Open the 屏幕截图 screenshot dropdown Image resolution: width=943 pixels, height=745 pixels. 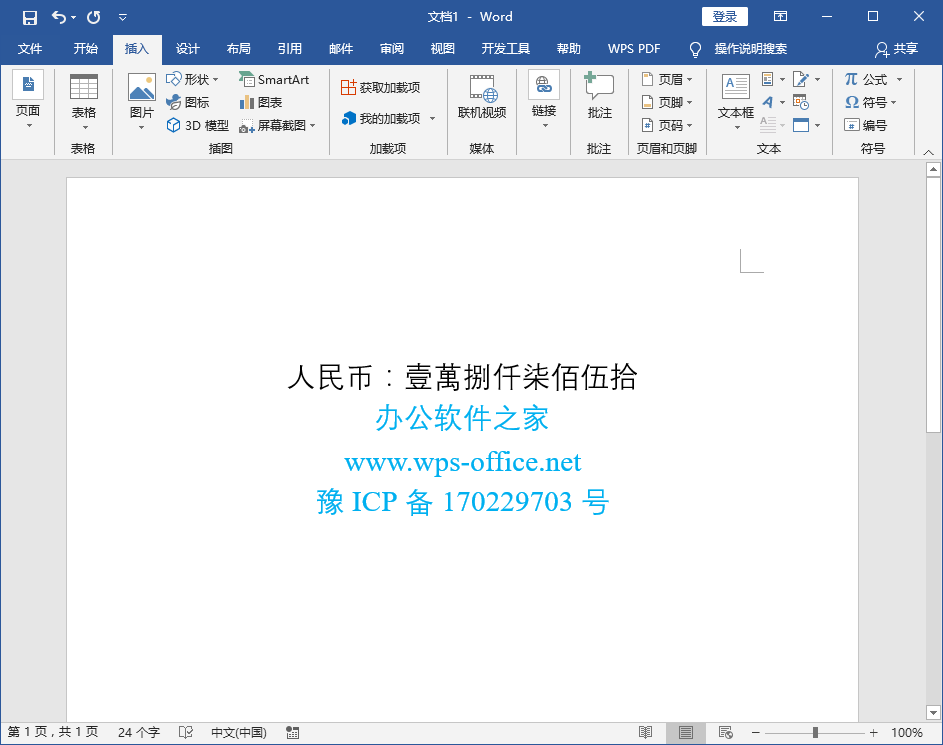pyautogui.click(x=277, y=125)
